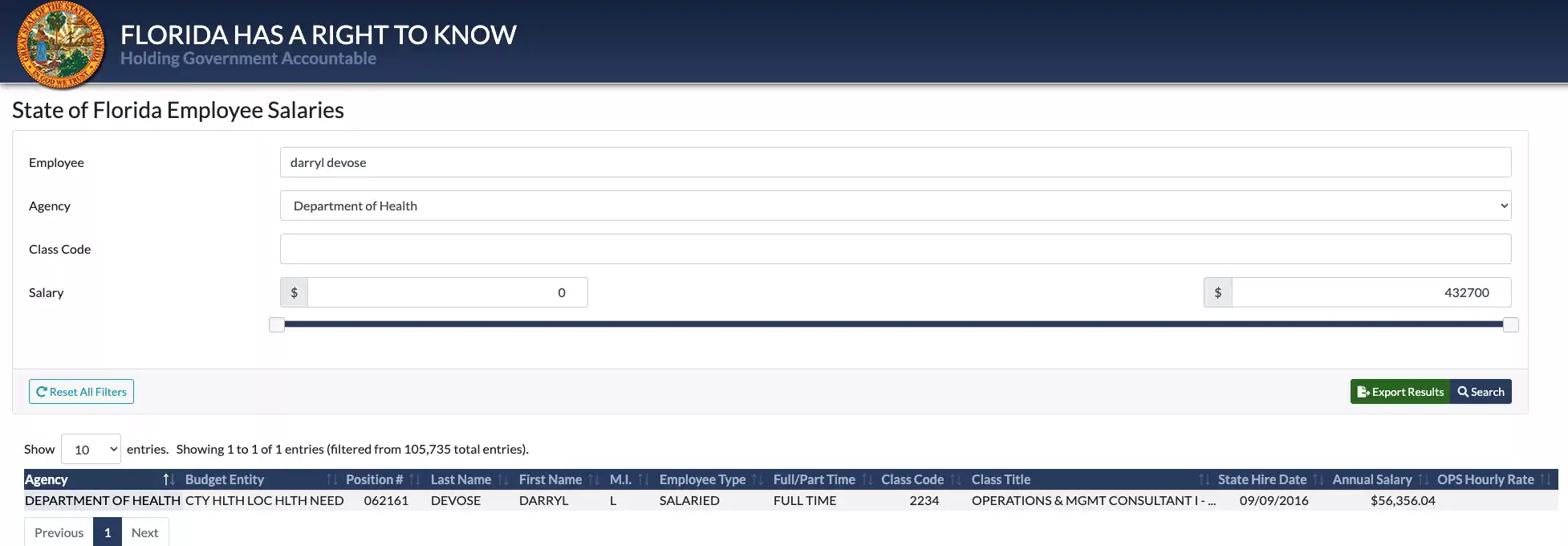The height and width of the screenshot is (546, 1568).
Task: Sort by Budget Entity column arrows
Action: [331, 479]
